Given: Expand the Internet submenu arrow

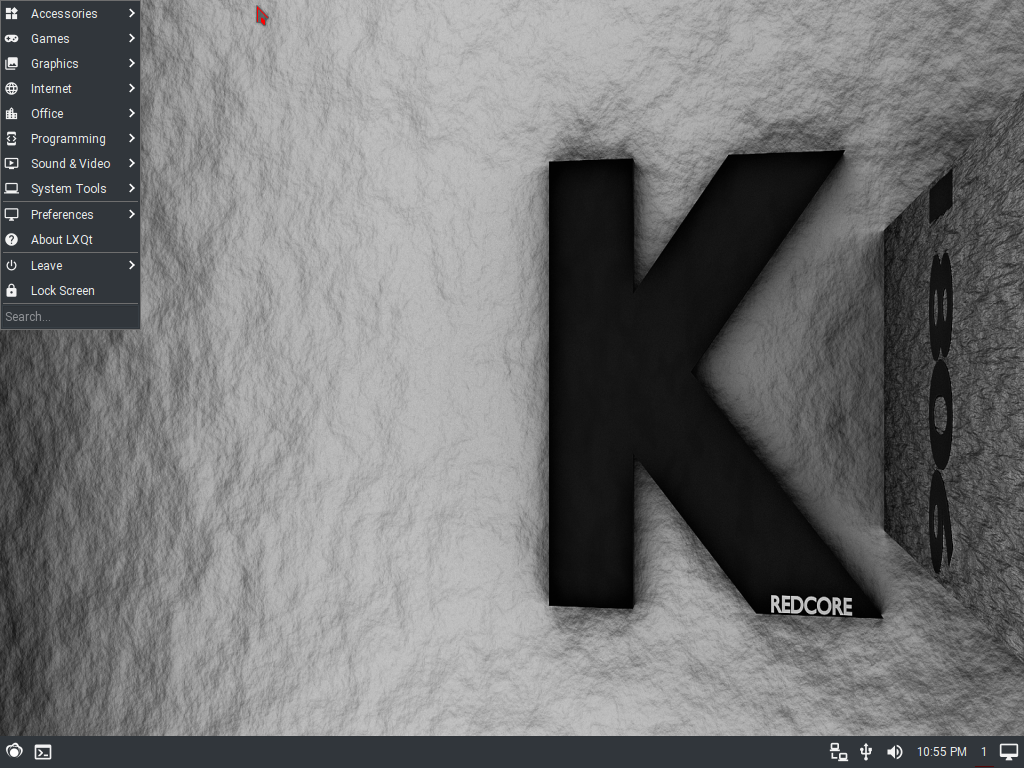Looking at the screenshot, I should coord(131,88).
